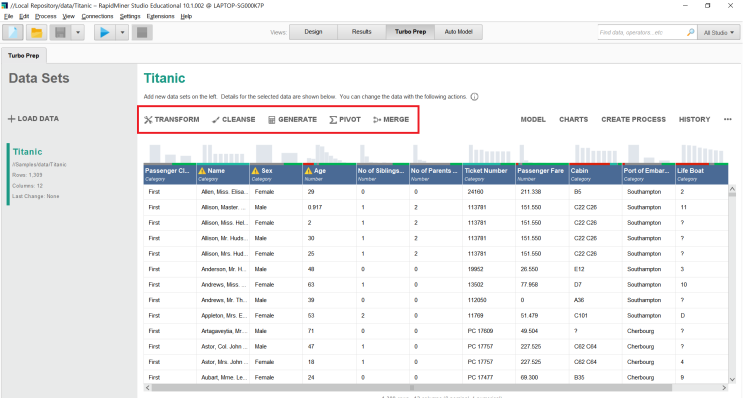Click the PIVOT action
Image resolution: width=743 pixels, height=398 pixels.
pyautogui.click(x=345, y=119)
